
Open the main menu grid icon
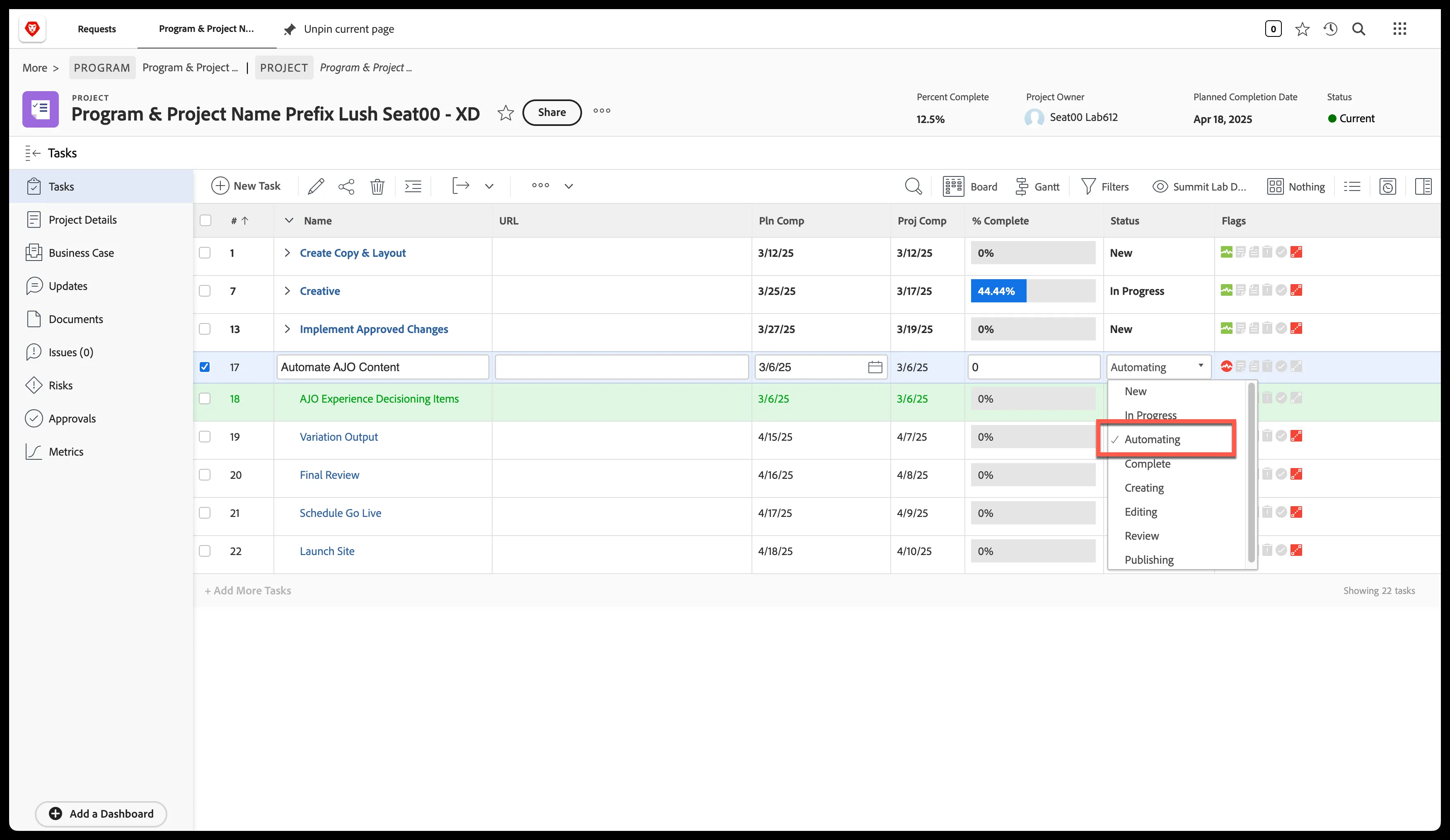1399,29
